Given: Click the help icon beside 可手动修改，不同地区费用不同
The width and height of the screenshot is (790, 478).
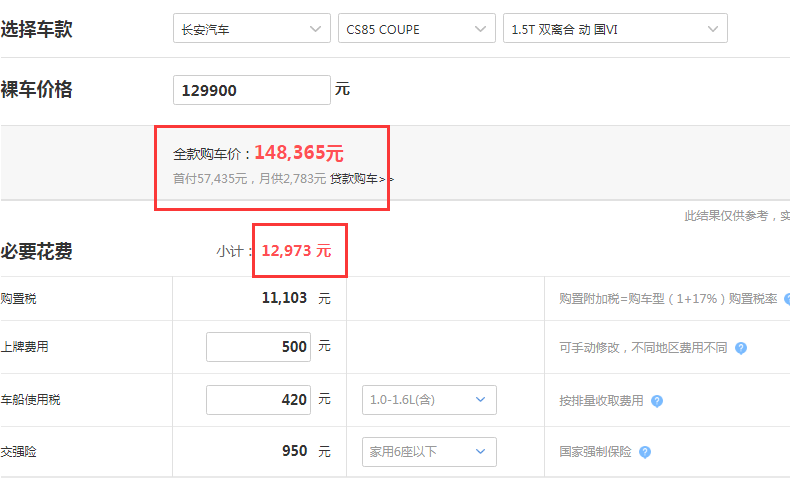Looking at the screenshot, I should (741, 348).
